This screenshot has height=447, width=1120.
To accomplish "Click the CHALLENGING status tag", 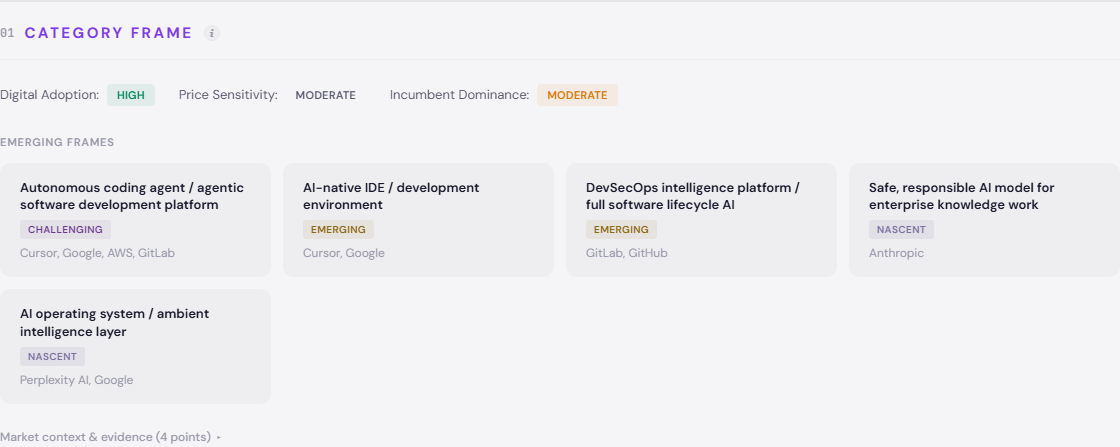I will pyautogui.click(x=65, y=230).
